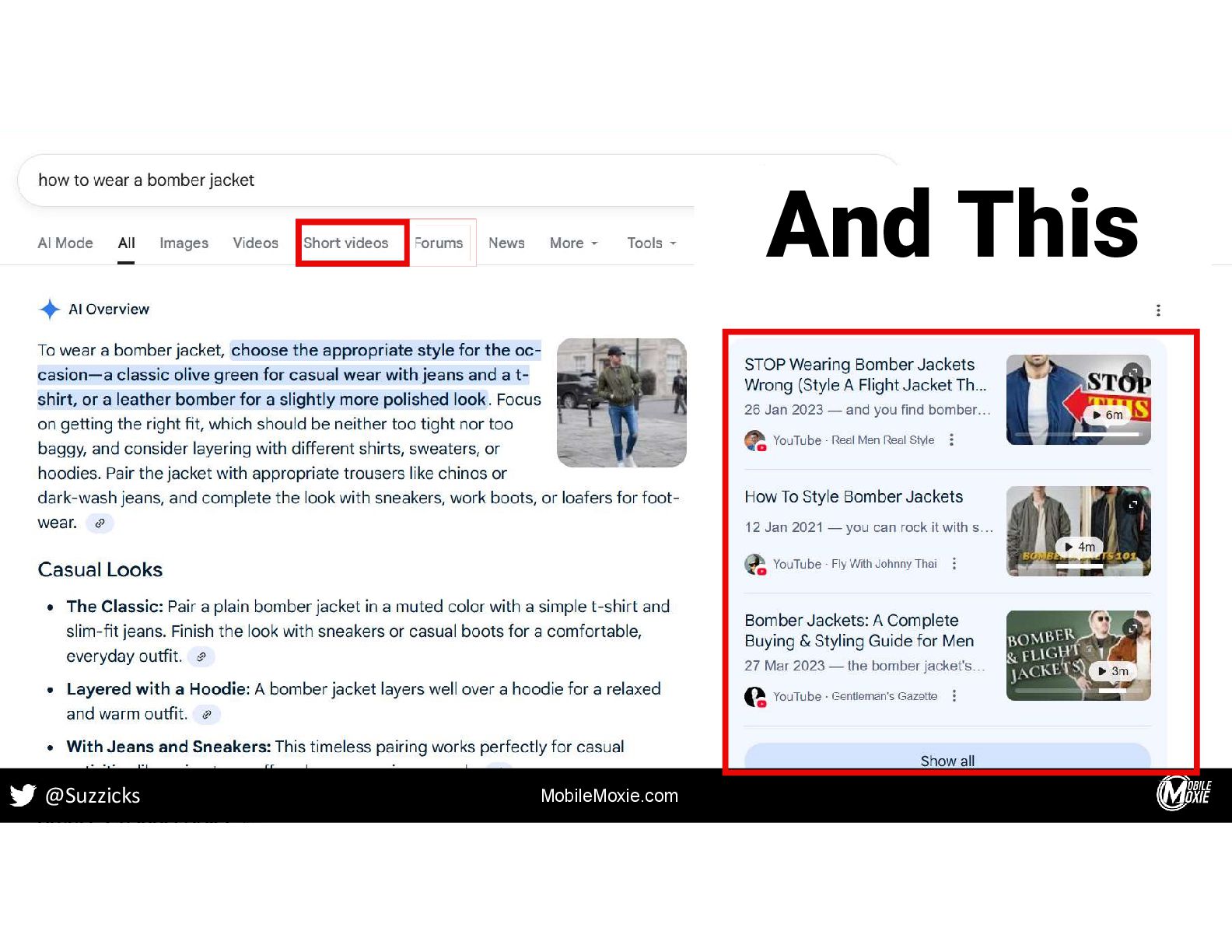Click the Twitter bird icon in footer
The image size is (1232, 952).
tap(23, 795)
